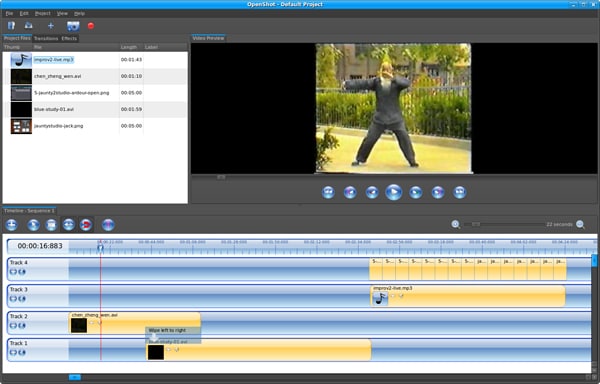Click the timeline zoom slider handle
Image resolution: width=600 pixels, height=384 pixels.
click(x=476, y=224)
